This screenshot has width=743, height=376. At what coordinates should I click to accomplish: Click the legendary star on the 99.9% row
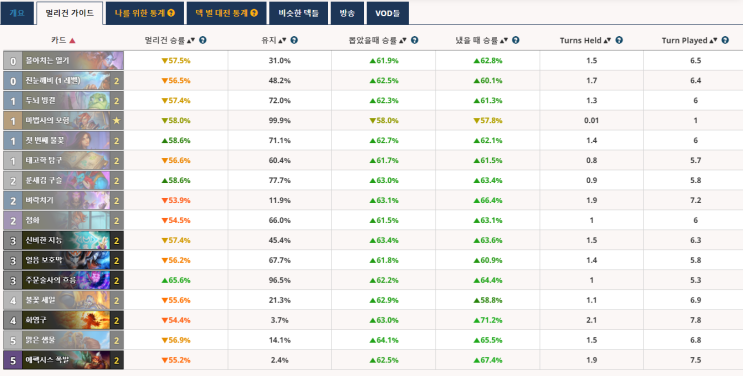click(117, 120)
